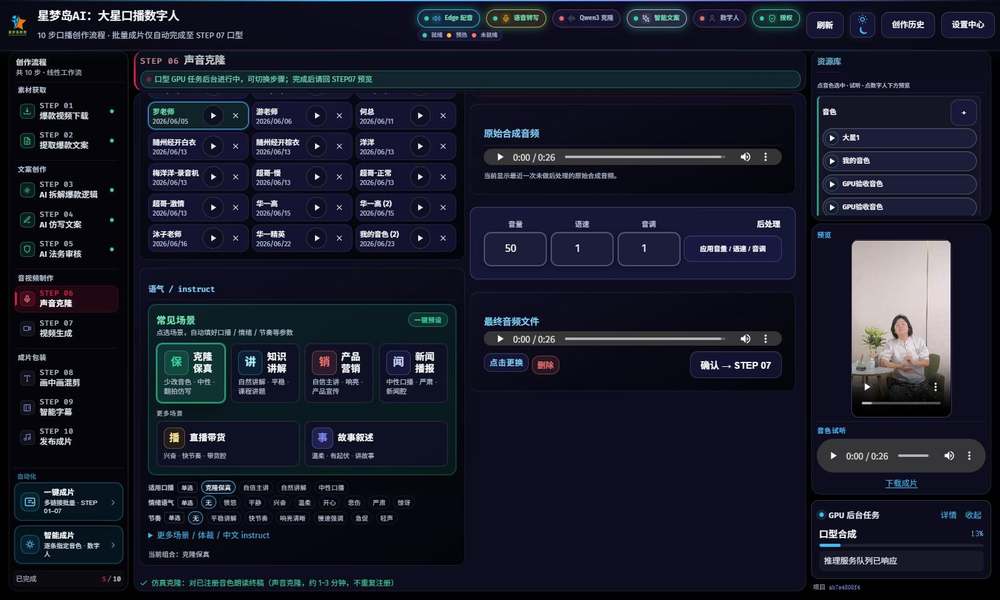Image resolution: width=1000 pixels, height=600 pixels.
Task: Go to STEP 04 AI 仿写文案
Action: (x=66, y=219)
